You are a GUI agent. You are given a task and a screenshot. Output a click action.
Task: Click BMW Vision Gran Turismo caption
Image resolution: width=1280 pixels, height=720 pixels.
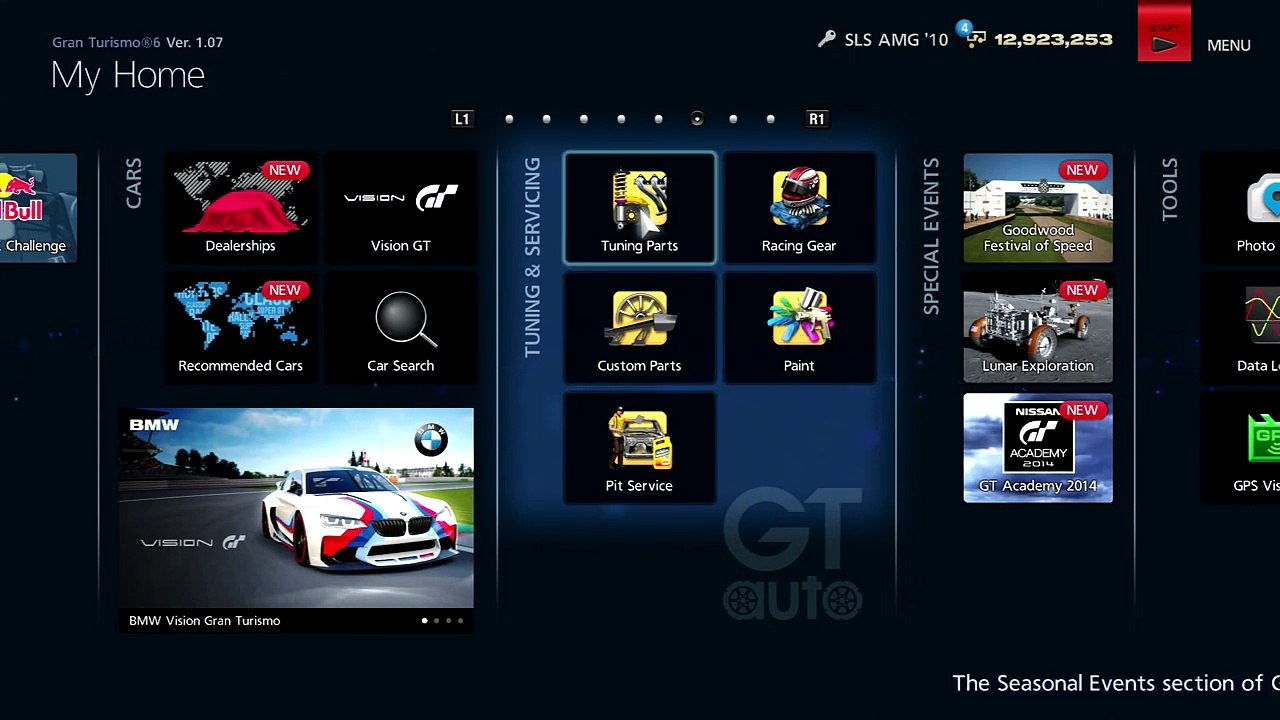point(205,621)
